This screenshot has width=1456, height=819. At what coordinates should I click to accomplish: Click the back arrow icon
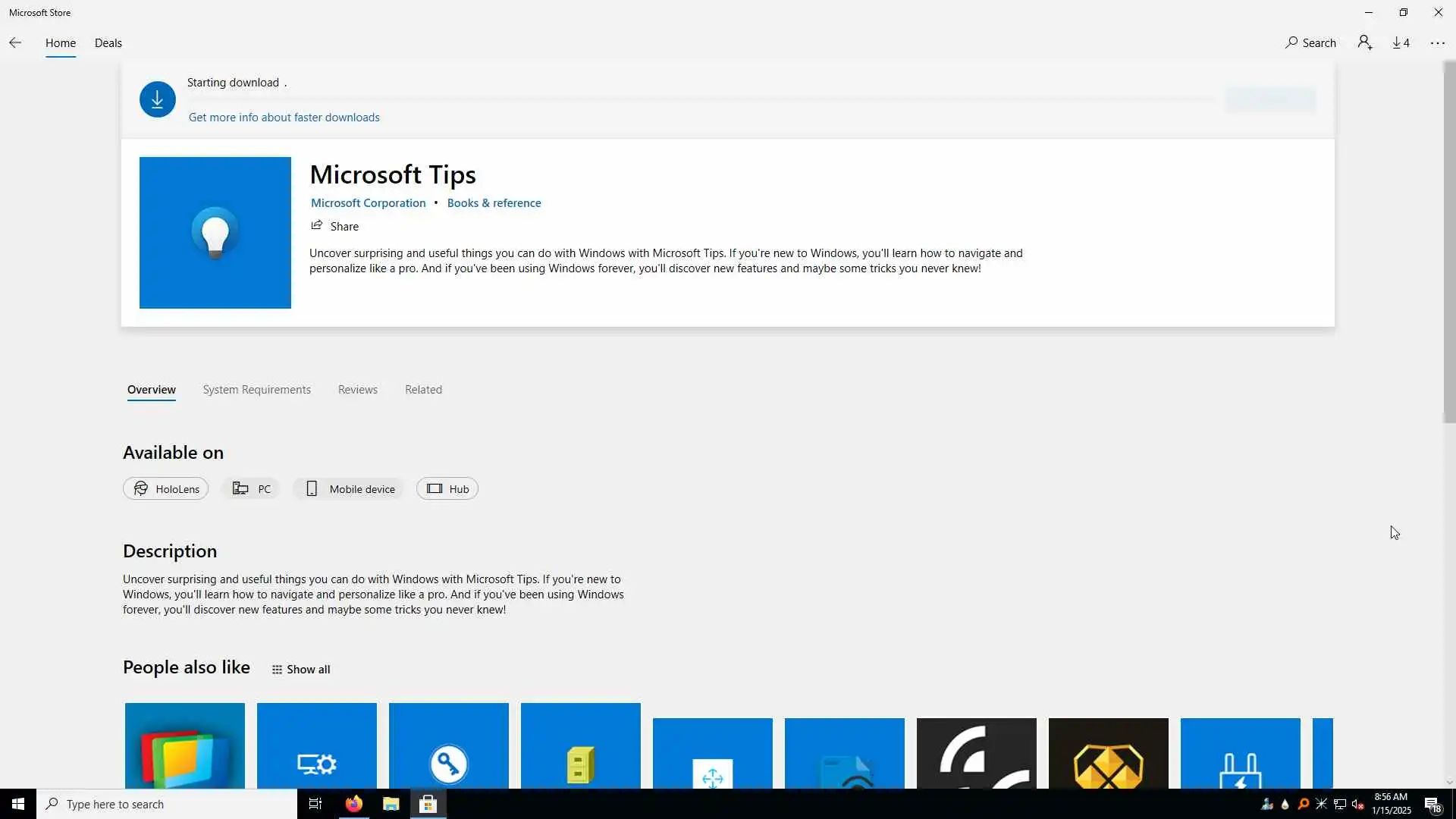point(15,43)
